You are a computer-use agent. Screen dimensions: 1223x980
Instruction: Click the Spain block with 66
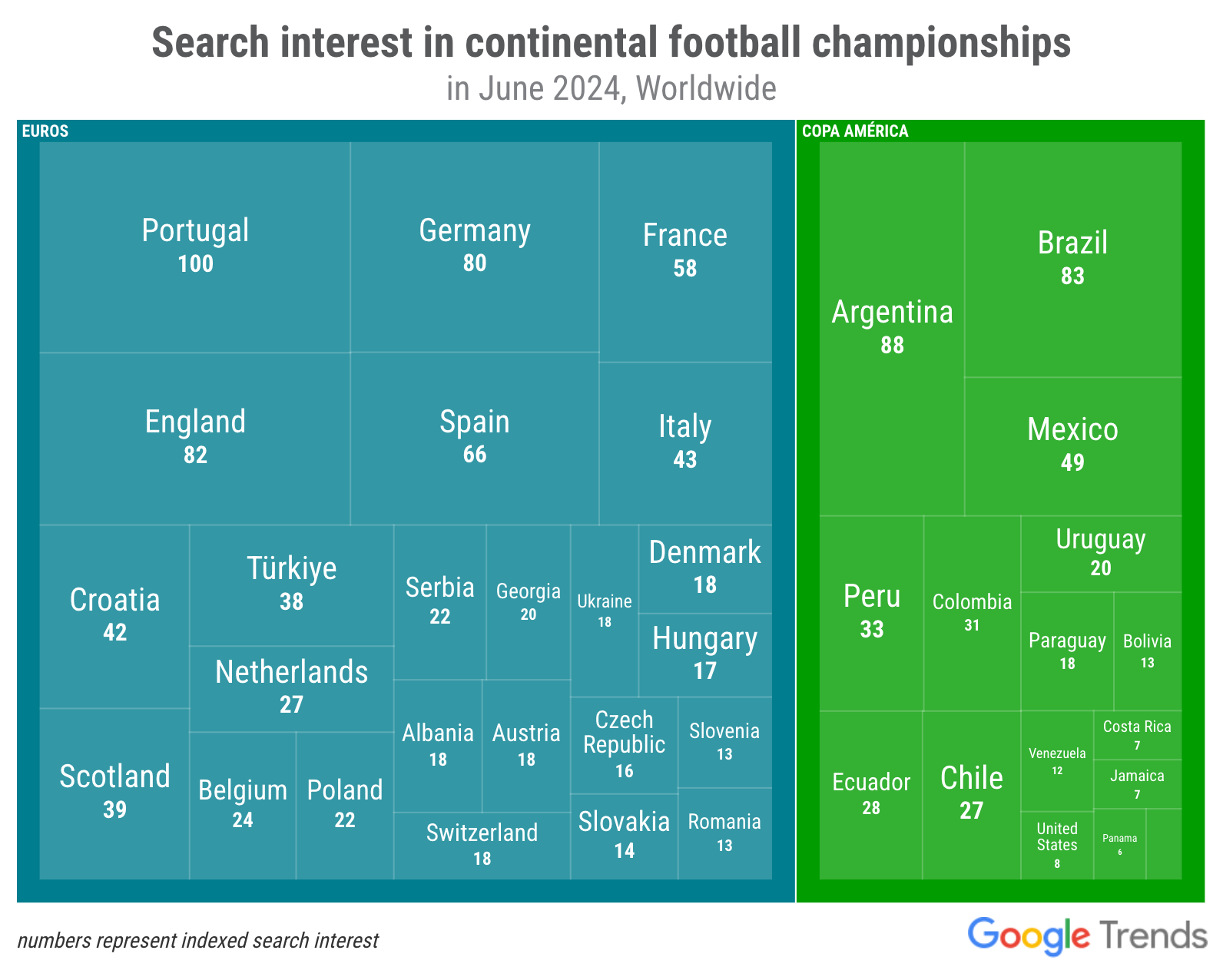point(475,439)
